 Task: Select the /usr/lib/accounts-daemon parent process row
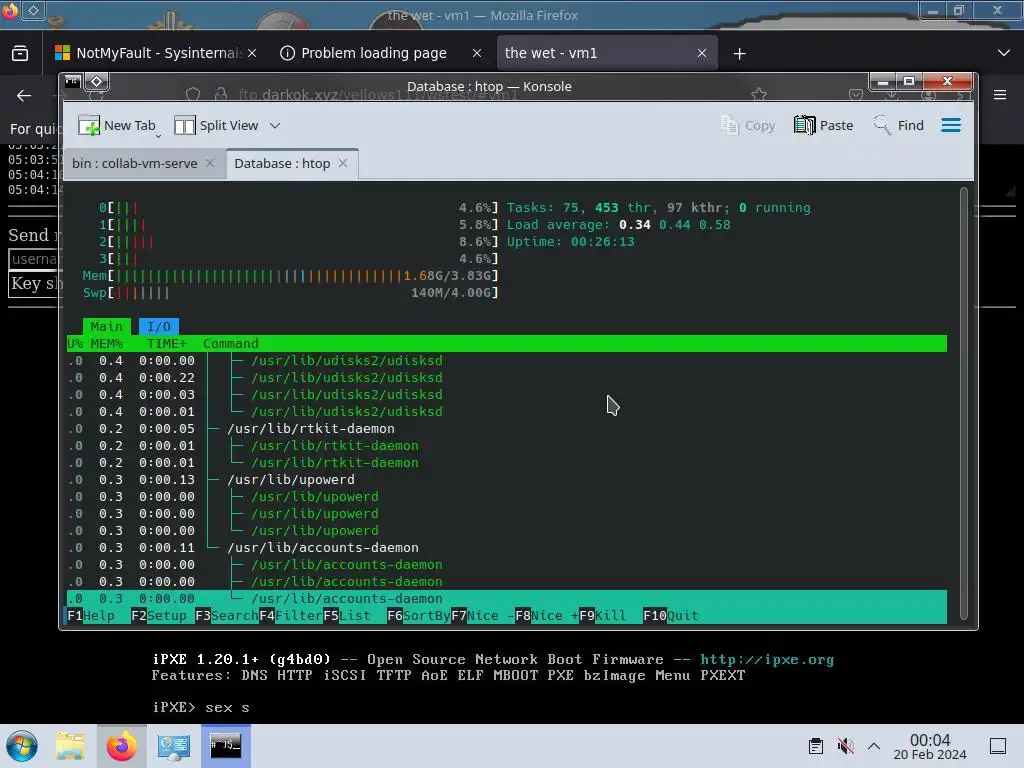pyautogui.click(x=507, y=547)
